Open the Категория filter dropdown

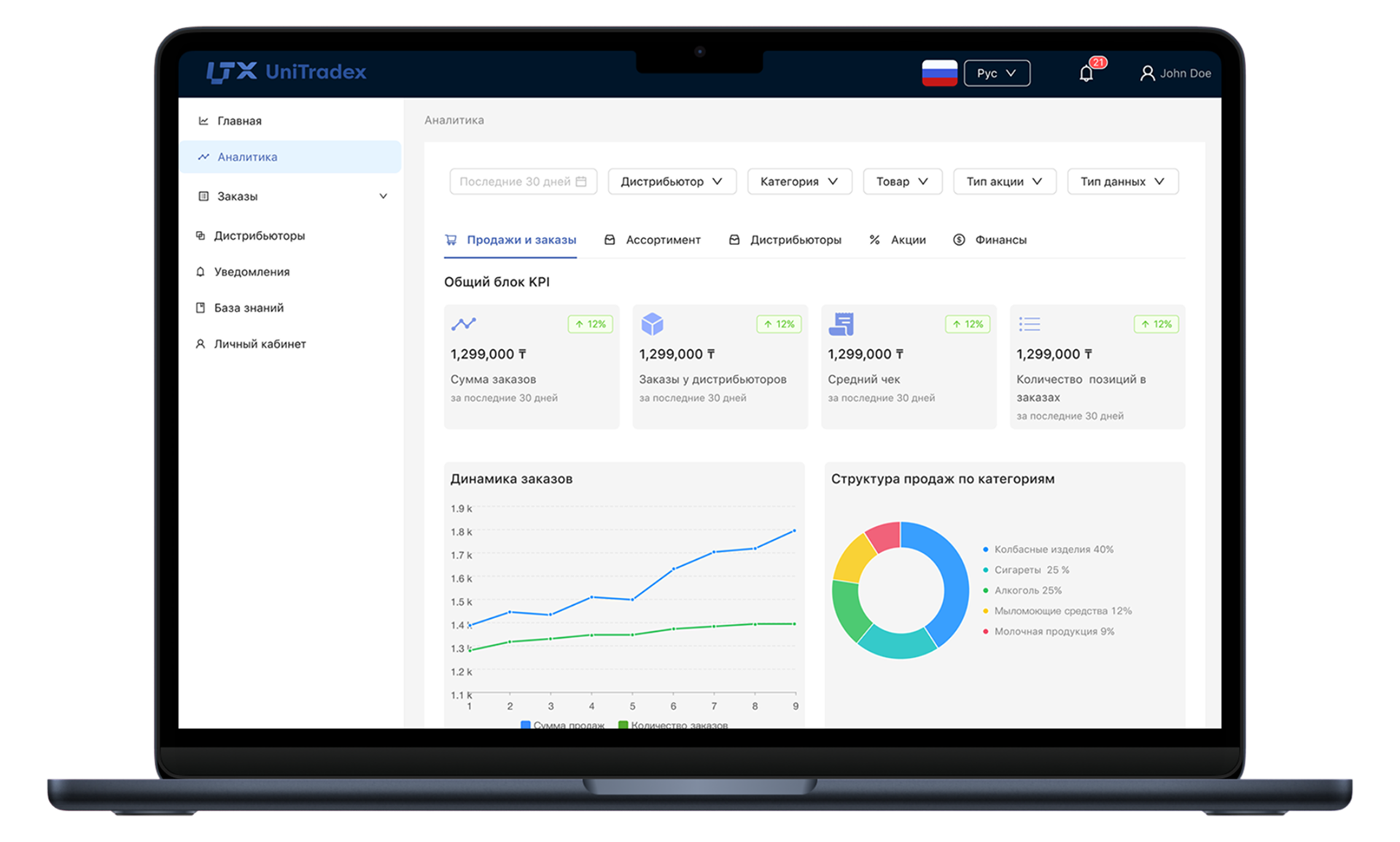798,182
